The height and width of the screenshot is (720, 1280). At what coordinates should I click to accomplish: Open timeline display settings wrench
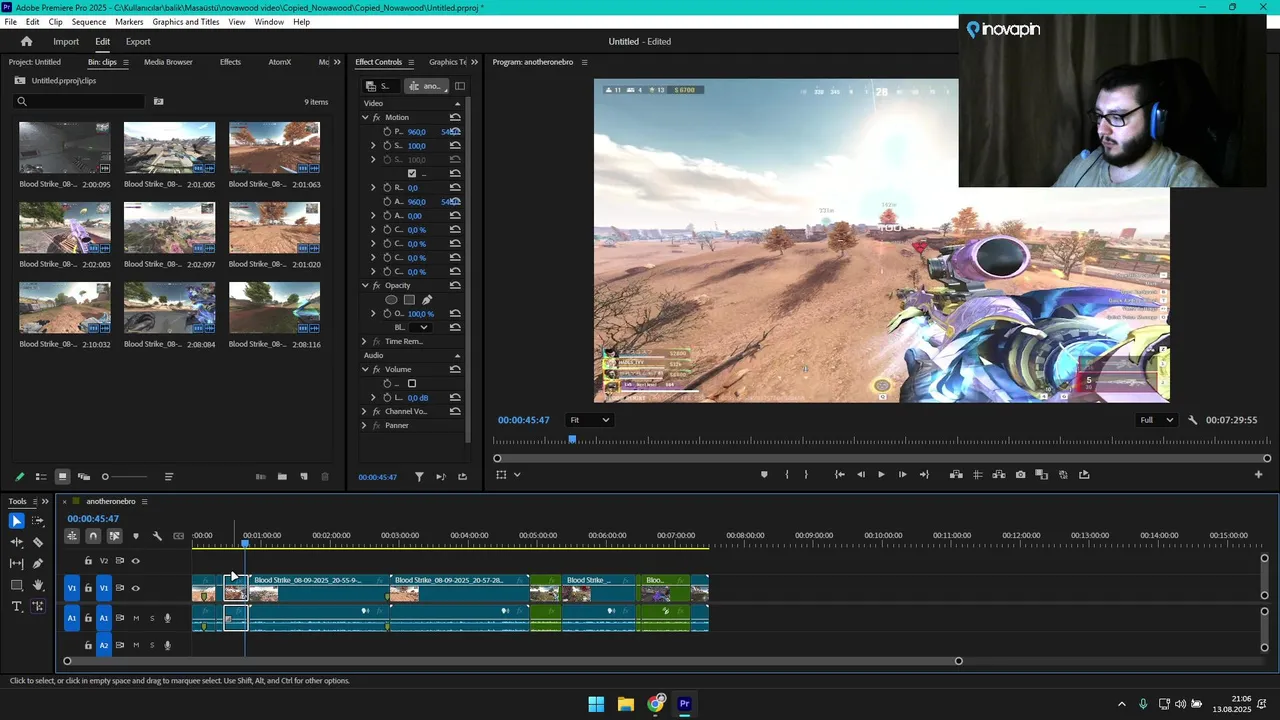157,536
